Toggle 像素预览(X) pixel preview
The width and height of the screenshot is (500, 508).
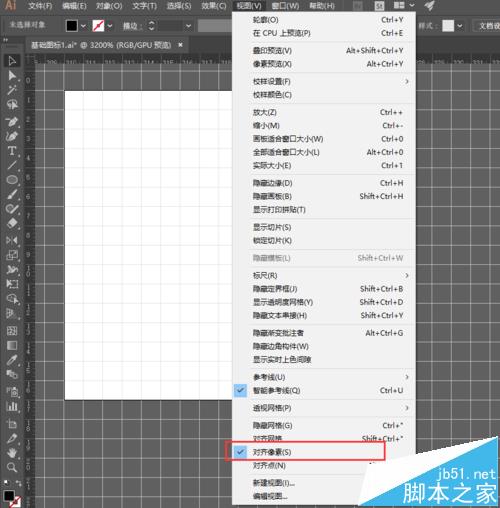[324, 64]
